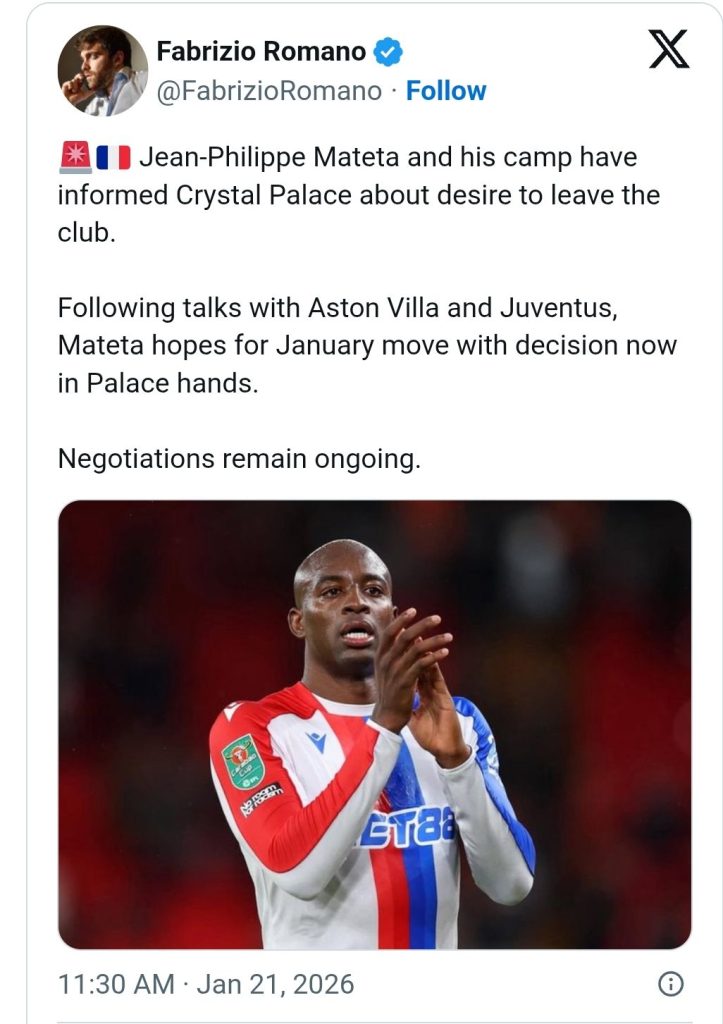Click the X logo in the tweet corner

pyautogui.click(x=669, y=48)
